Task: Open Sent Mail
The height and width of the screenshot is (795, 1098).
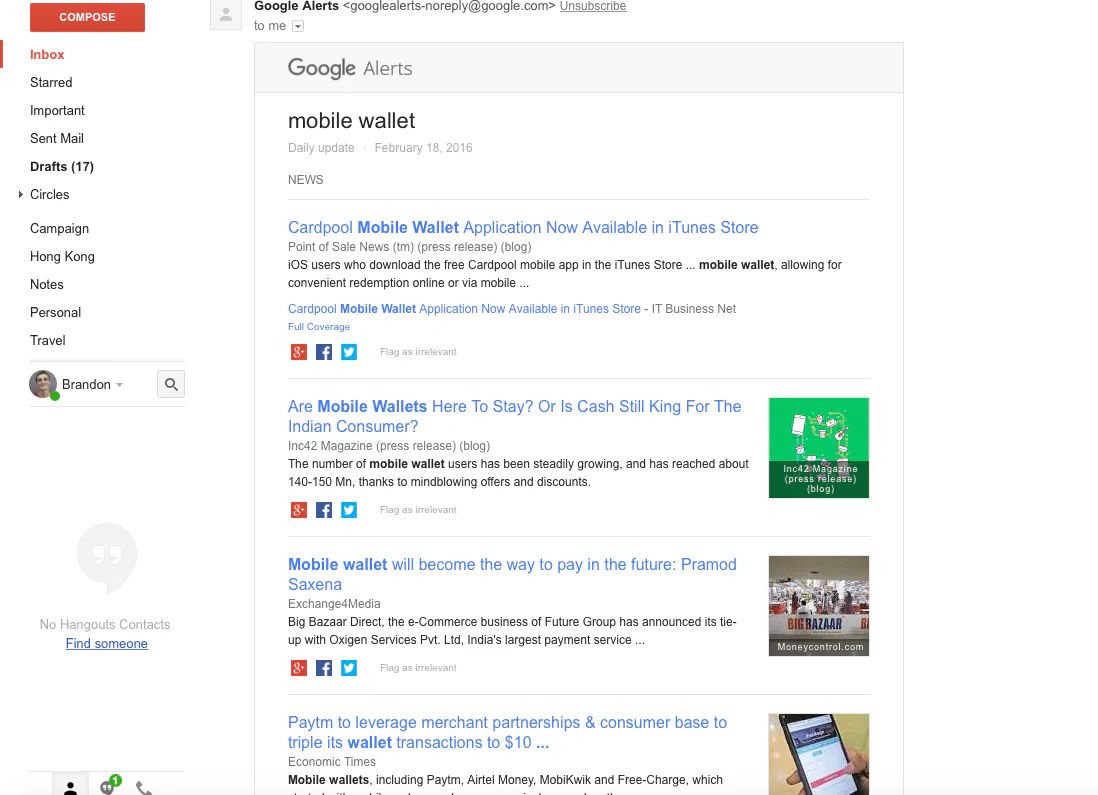Action: (57, 139)
